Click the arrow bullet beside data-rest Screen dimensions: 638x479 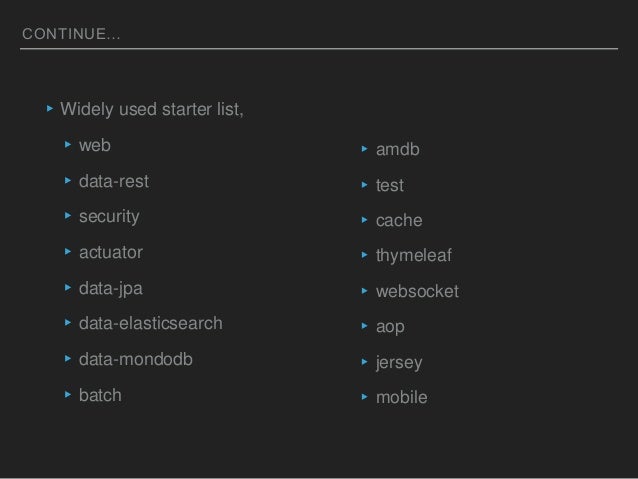pyautogui.click(x=68, y=180)
